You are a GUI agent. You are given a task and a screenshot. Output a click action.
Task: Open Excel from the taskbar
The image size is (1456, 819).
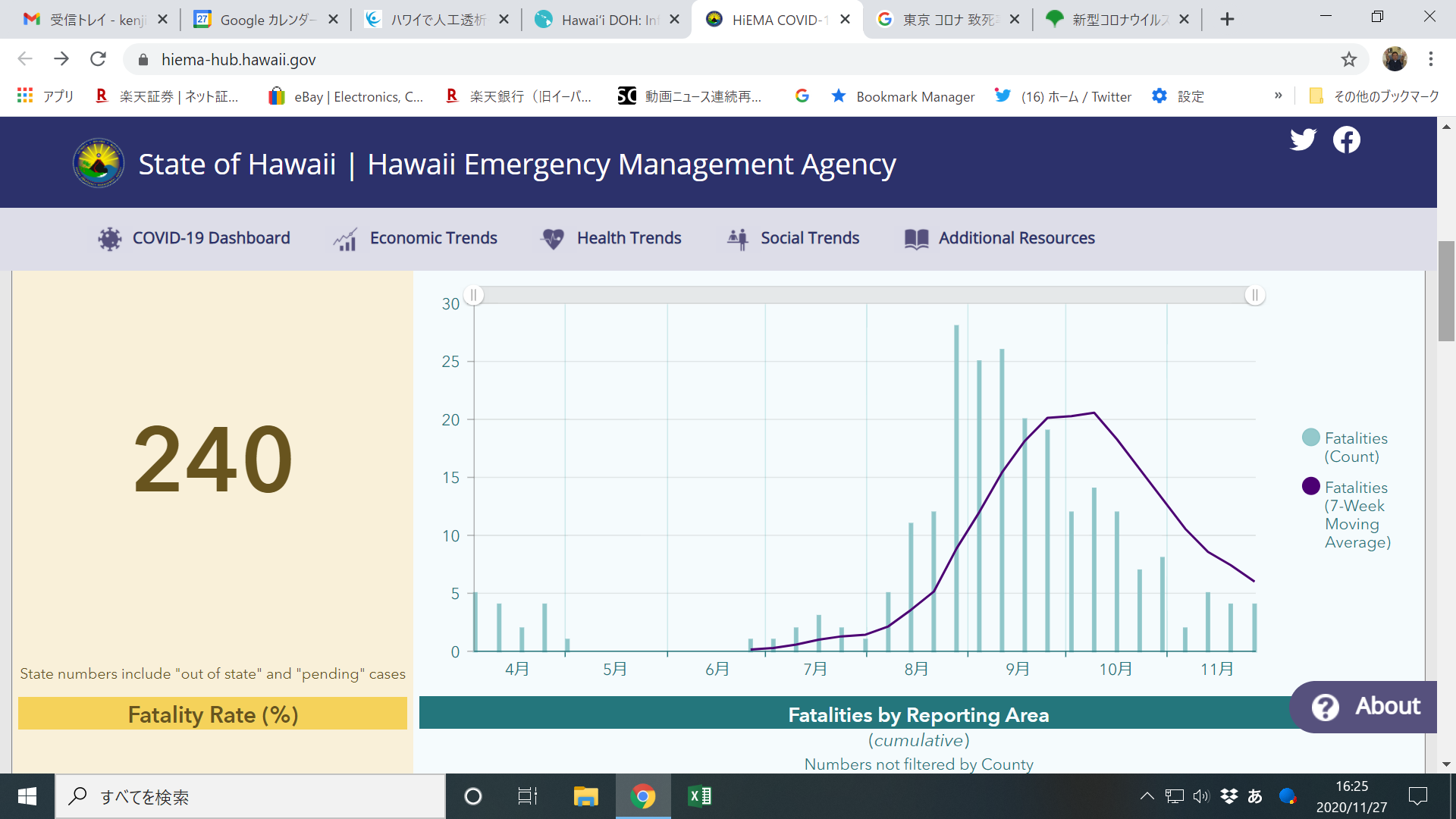[x=699, y=796]
